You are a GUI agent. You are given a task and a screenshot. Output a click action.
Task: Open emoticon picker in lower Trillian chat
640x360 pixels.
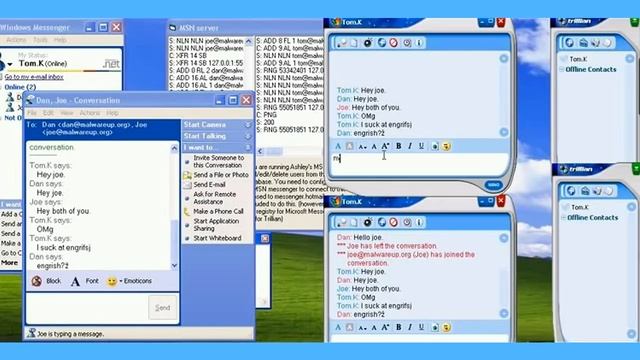pos(446,327)
